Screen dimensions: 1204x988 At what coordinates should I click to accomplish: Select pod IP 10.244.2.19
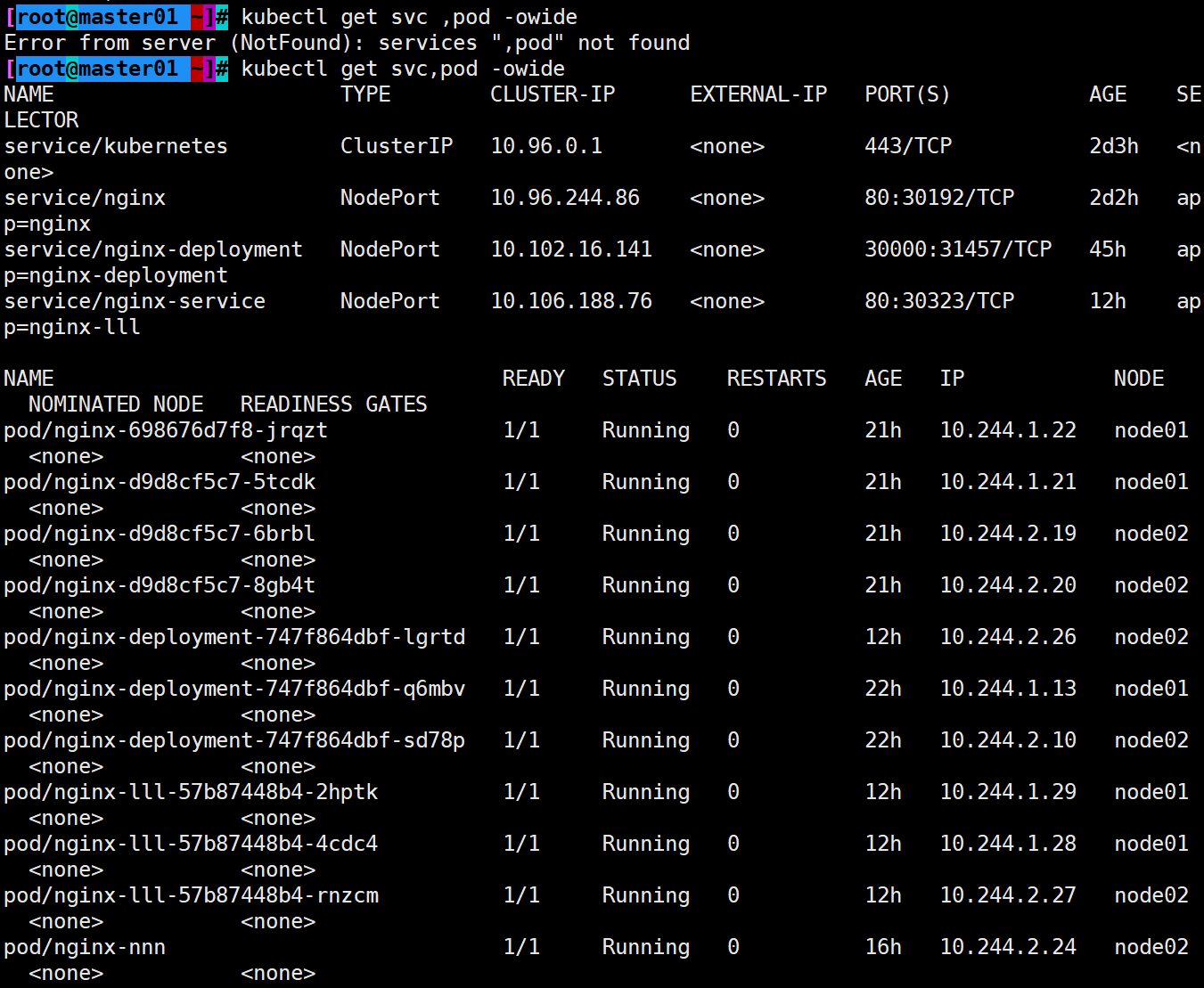tap(1008, 534)
